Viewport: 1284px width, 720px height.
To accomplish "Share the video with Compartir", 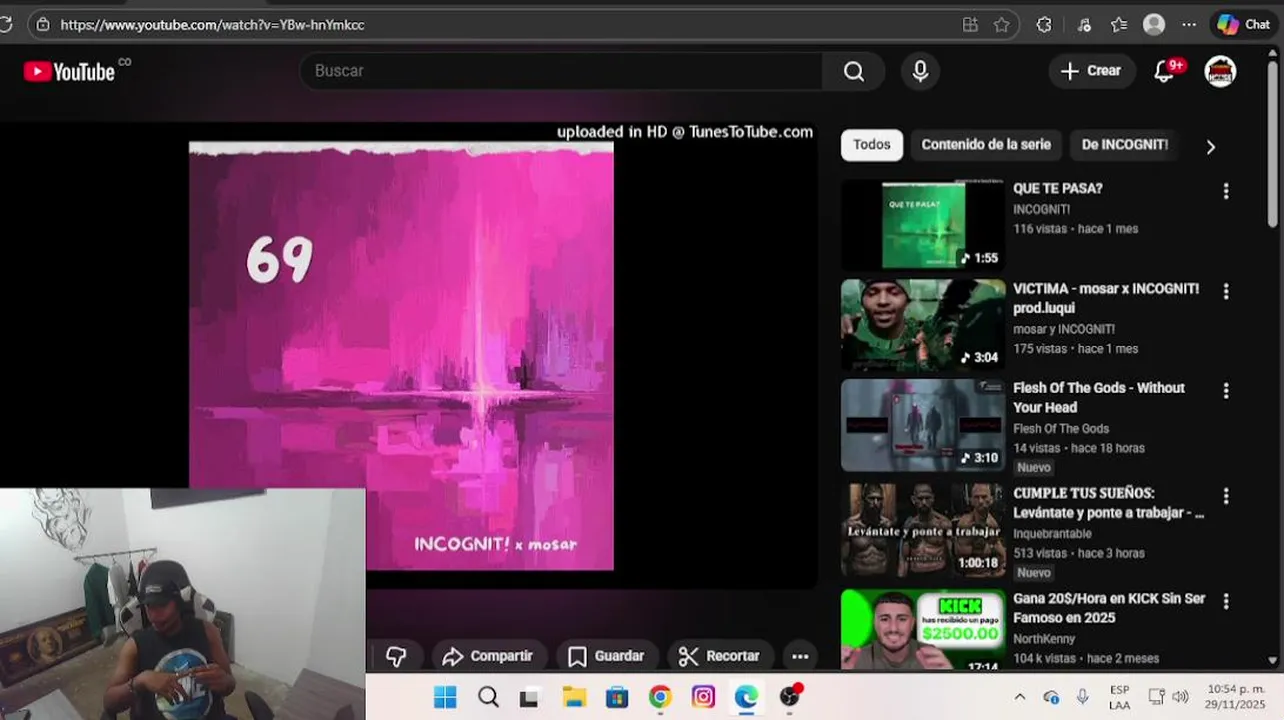I will [x=488, y=656].
